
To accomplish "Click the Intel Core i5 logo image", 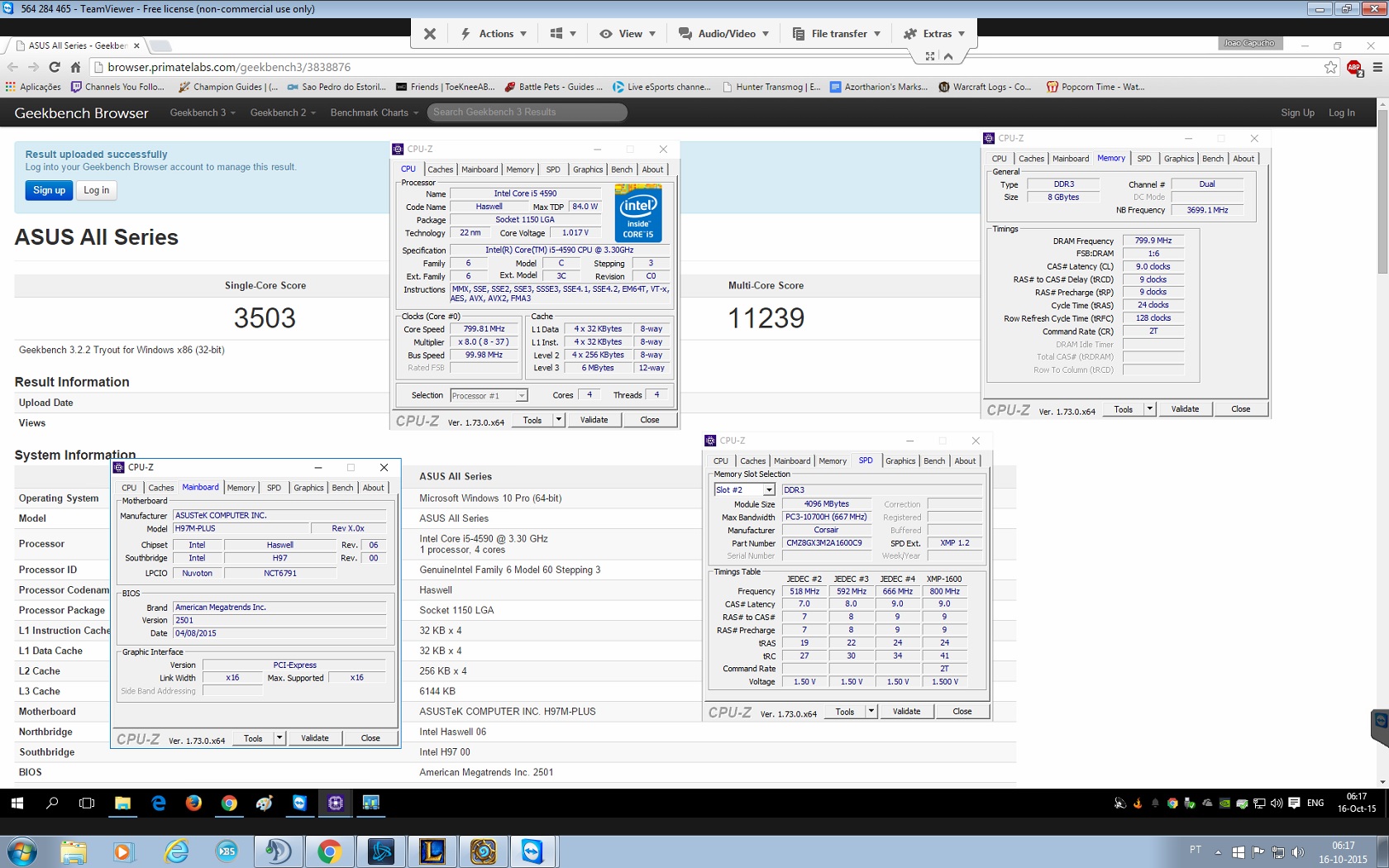I will pos(638,215).
